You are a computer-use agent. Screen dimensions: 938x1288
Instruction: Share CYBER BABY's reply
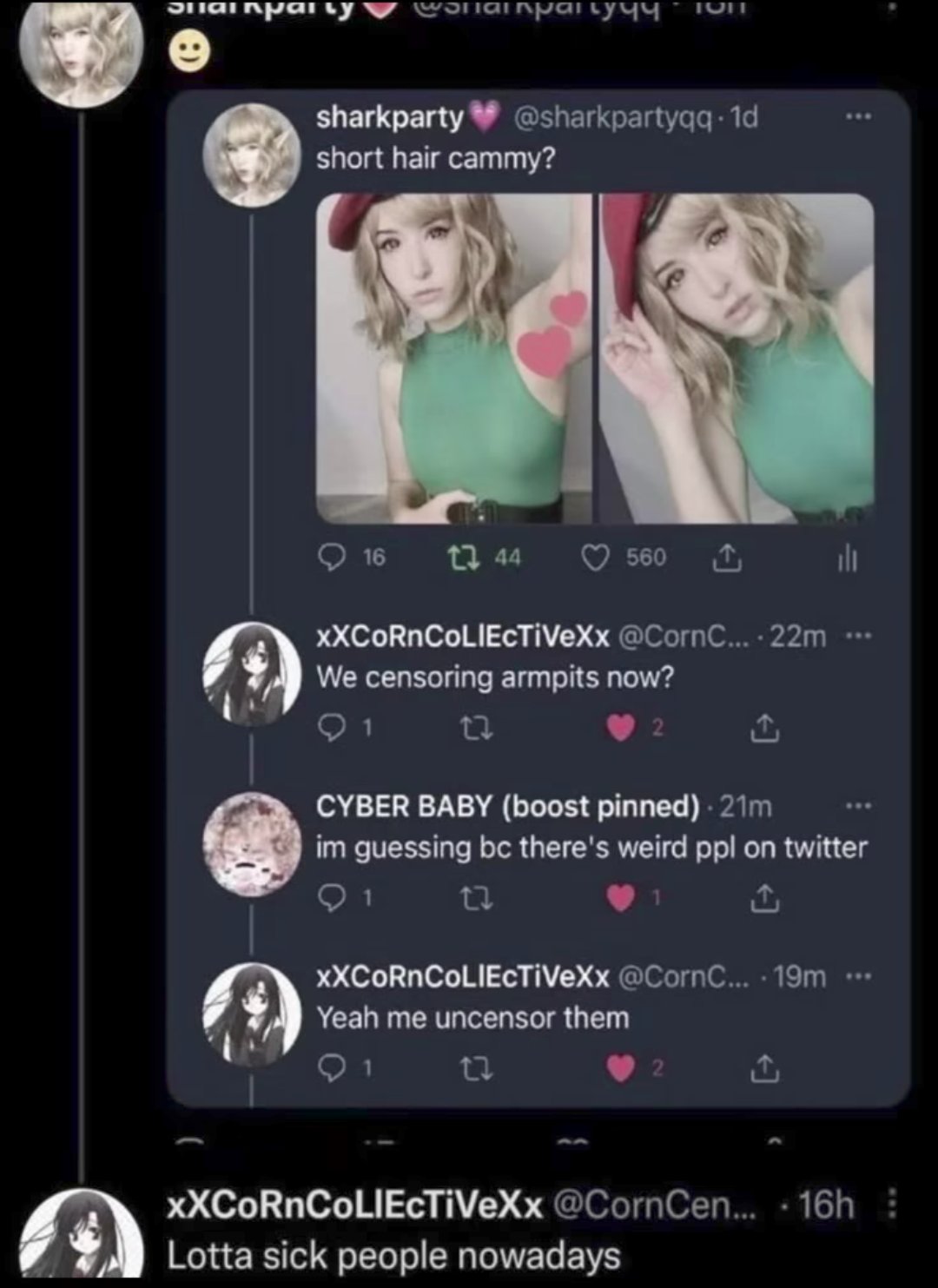click(x=765, y=900)
